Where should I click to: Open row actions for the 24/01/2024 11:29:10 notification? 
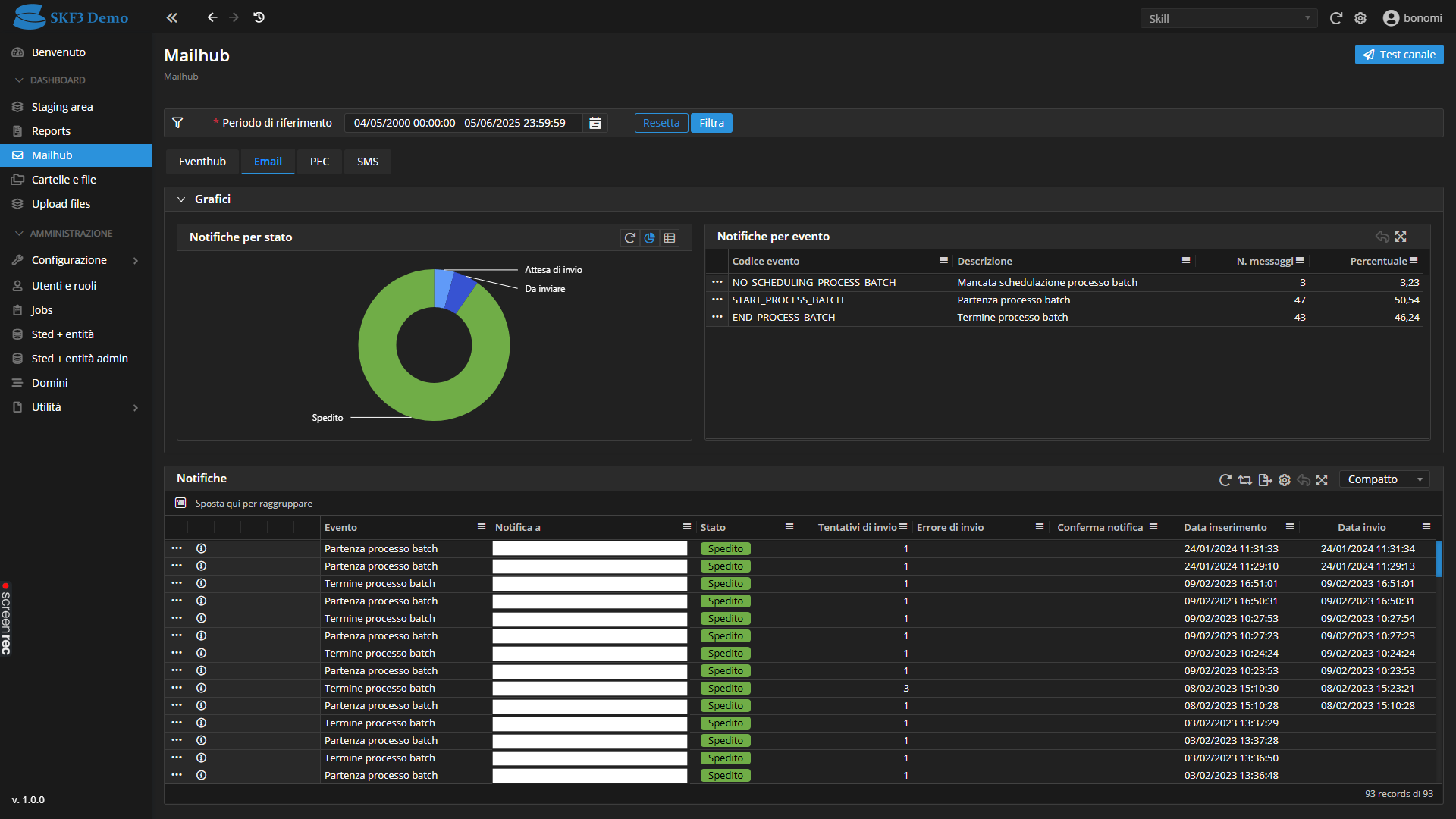click(177, 566)
